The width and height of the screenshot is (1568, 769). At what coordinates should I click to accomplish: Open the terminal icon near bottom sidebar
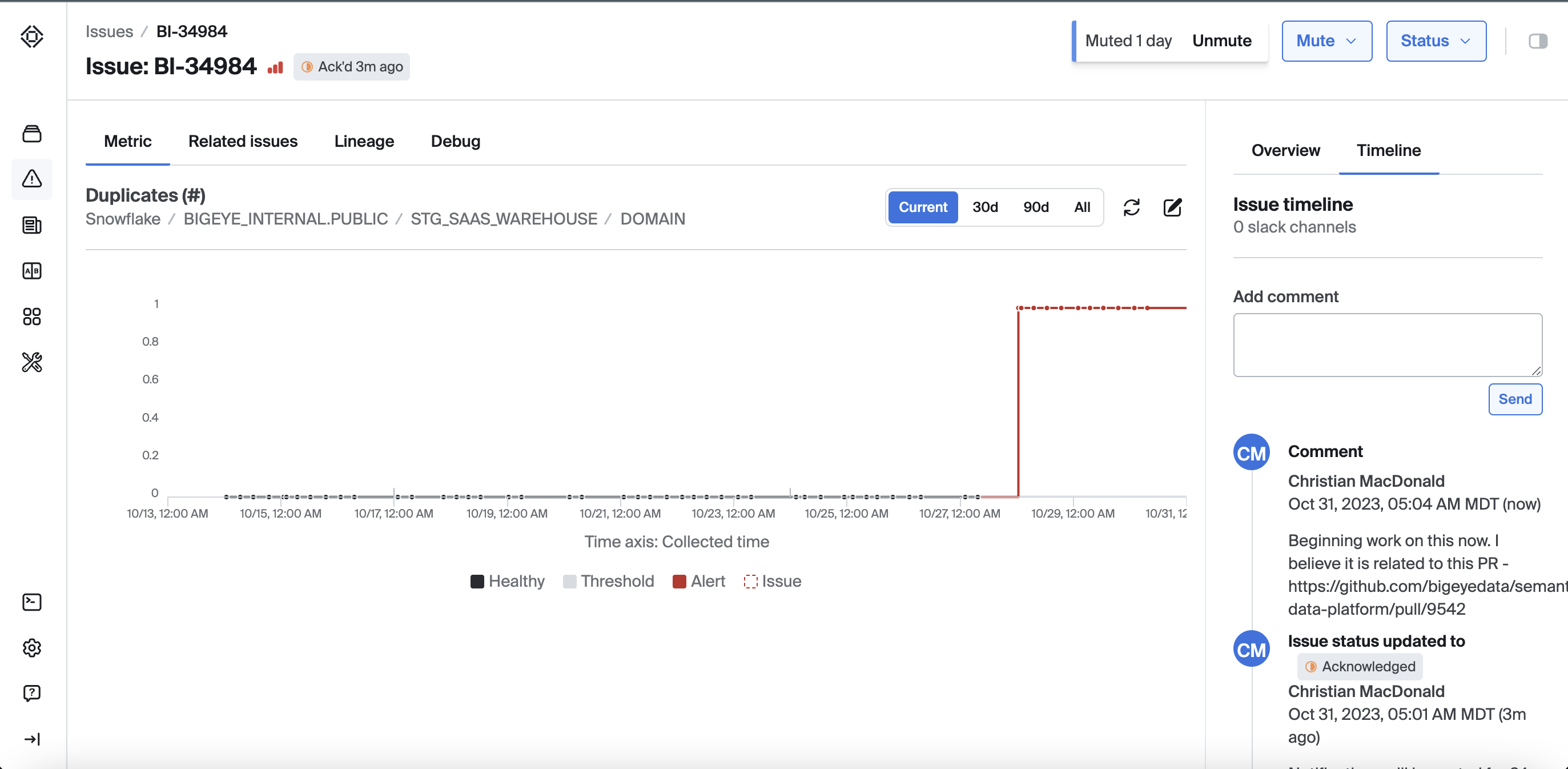[x=31, y=602]
